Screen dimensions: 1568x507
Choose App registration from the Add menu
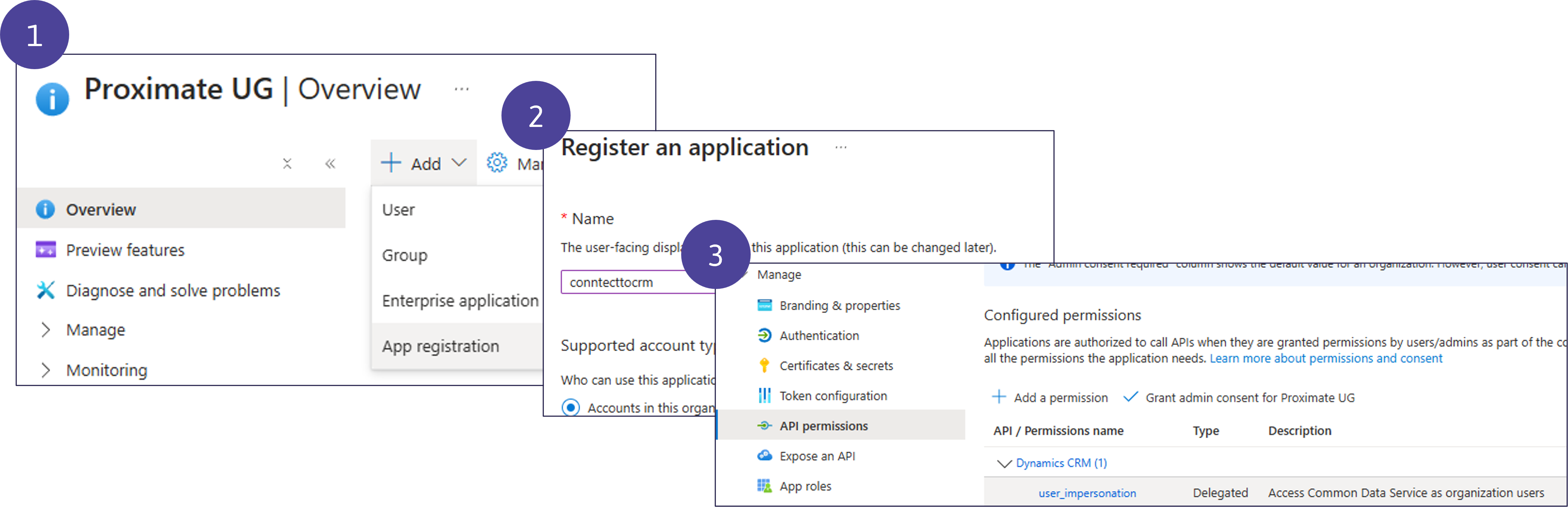pos(441,346)
